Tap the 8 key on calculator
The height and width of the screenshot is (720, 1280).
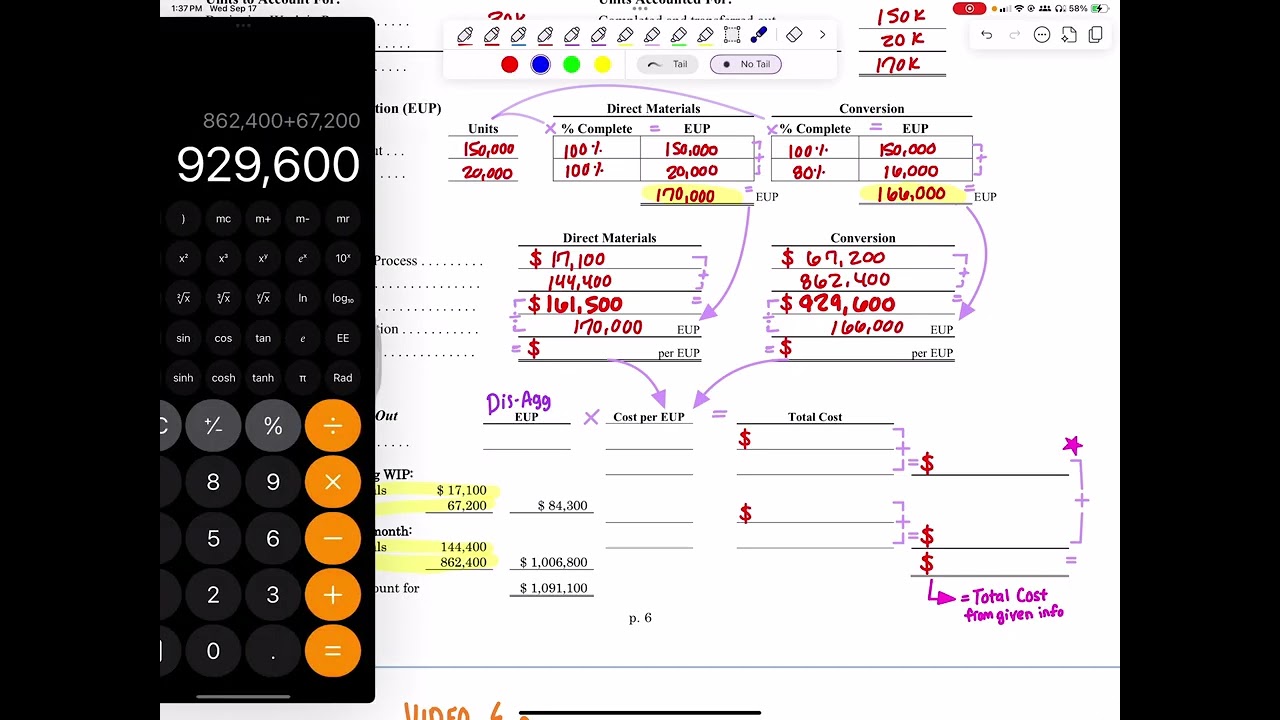(213, 483)
